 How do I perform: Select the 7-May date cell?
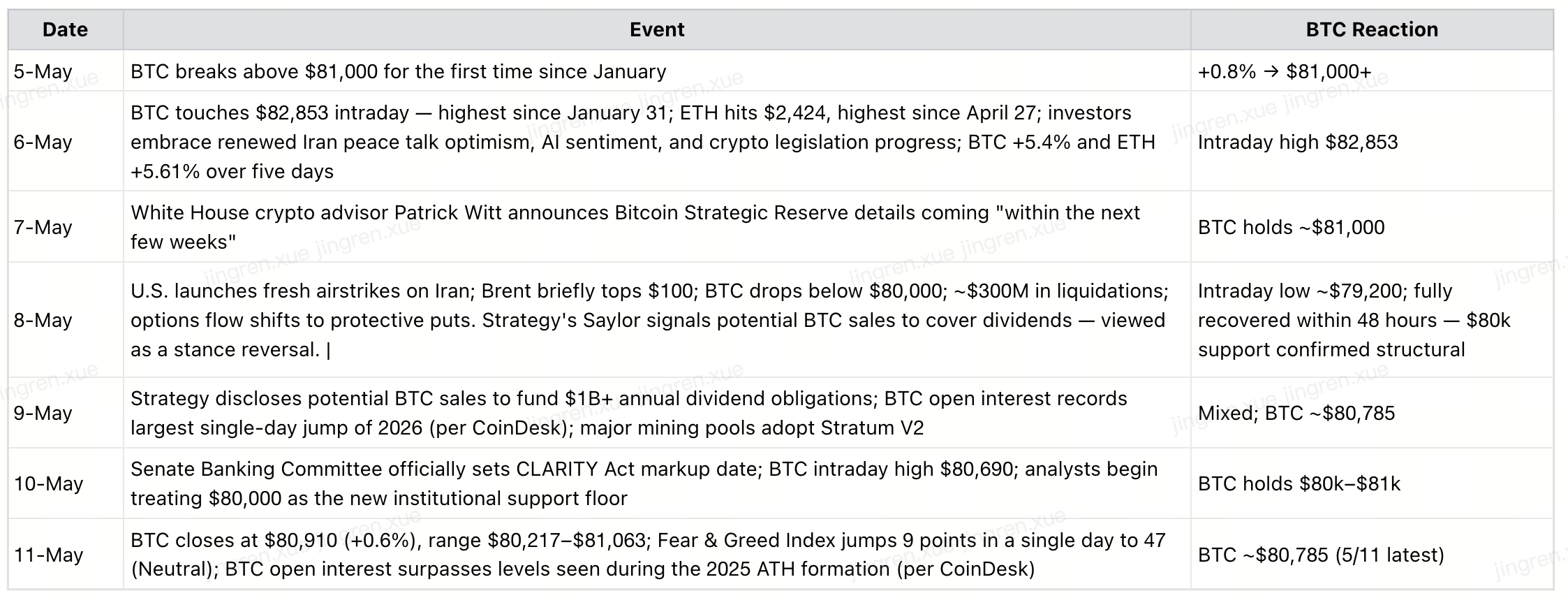pos(66,226)
